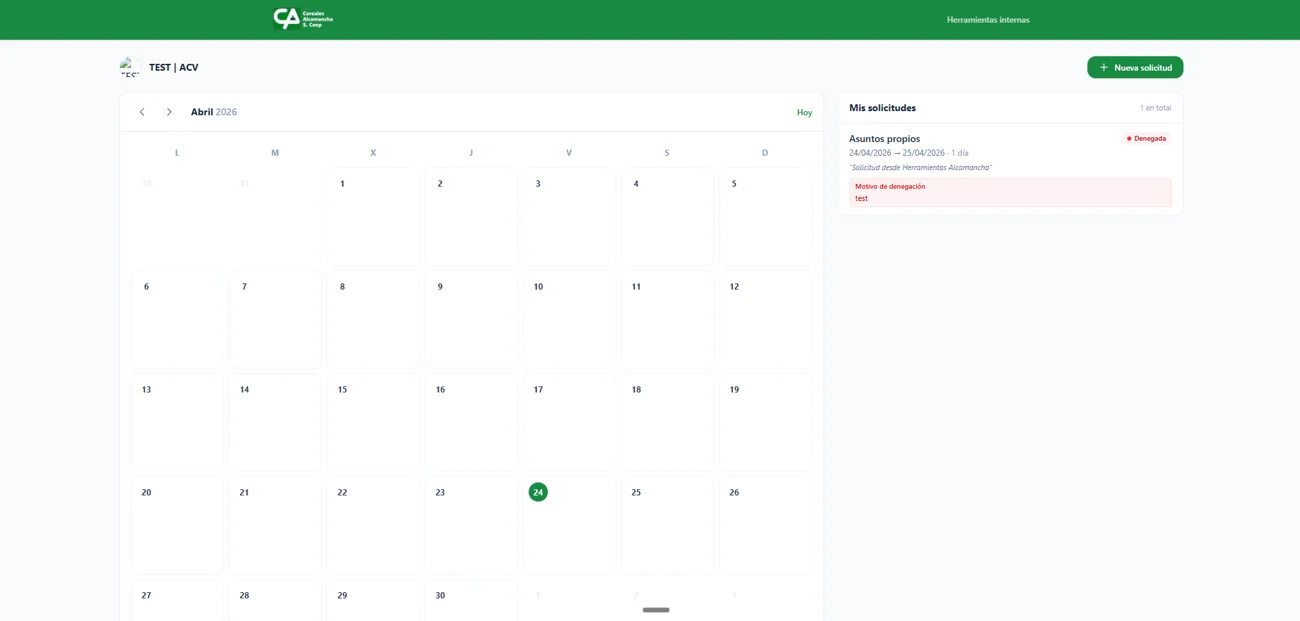Select April 17 on the calendar
The image size is (1300, 621).
(x=569, y=423)
